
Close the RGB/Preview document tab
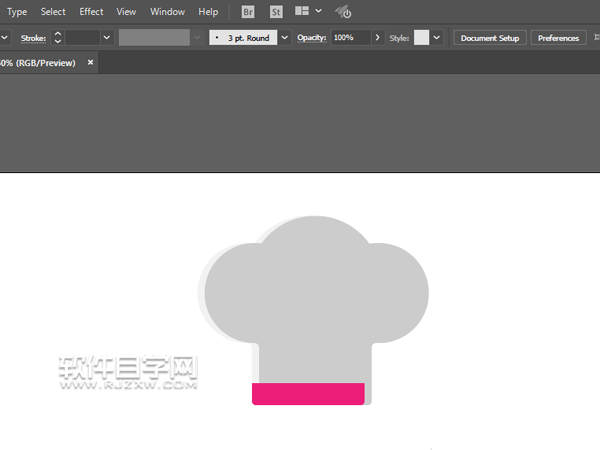click(x=91, y=62)
